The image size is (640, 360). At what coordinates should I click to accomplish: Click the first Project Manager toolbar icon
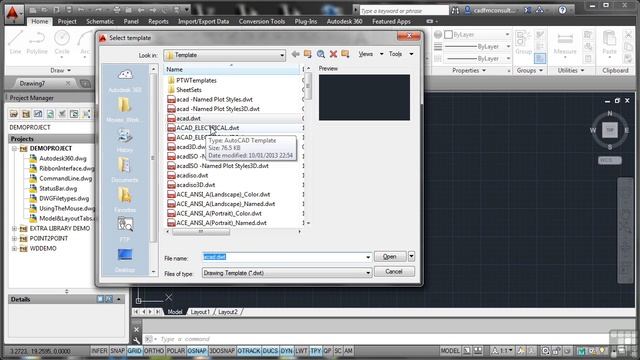[x=14, y=114]
